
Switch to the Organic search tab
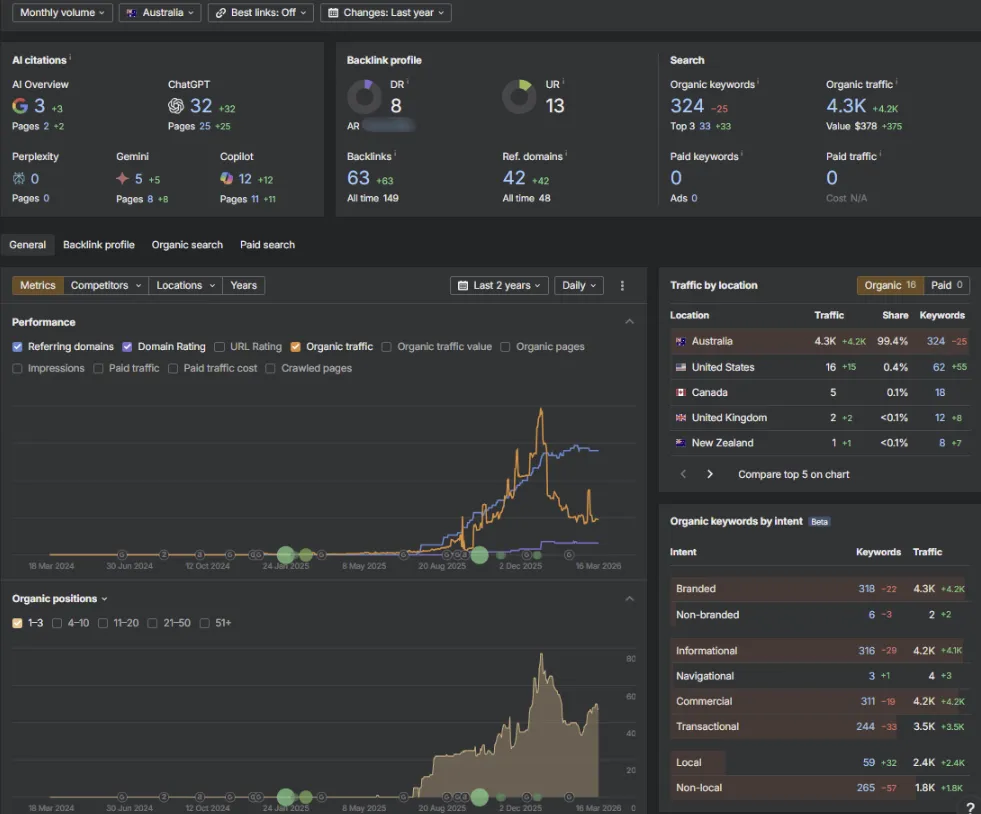click(187, 245)
